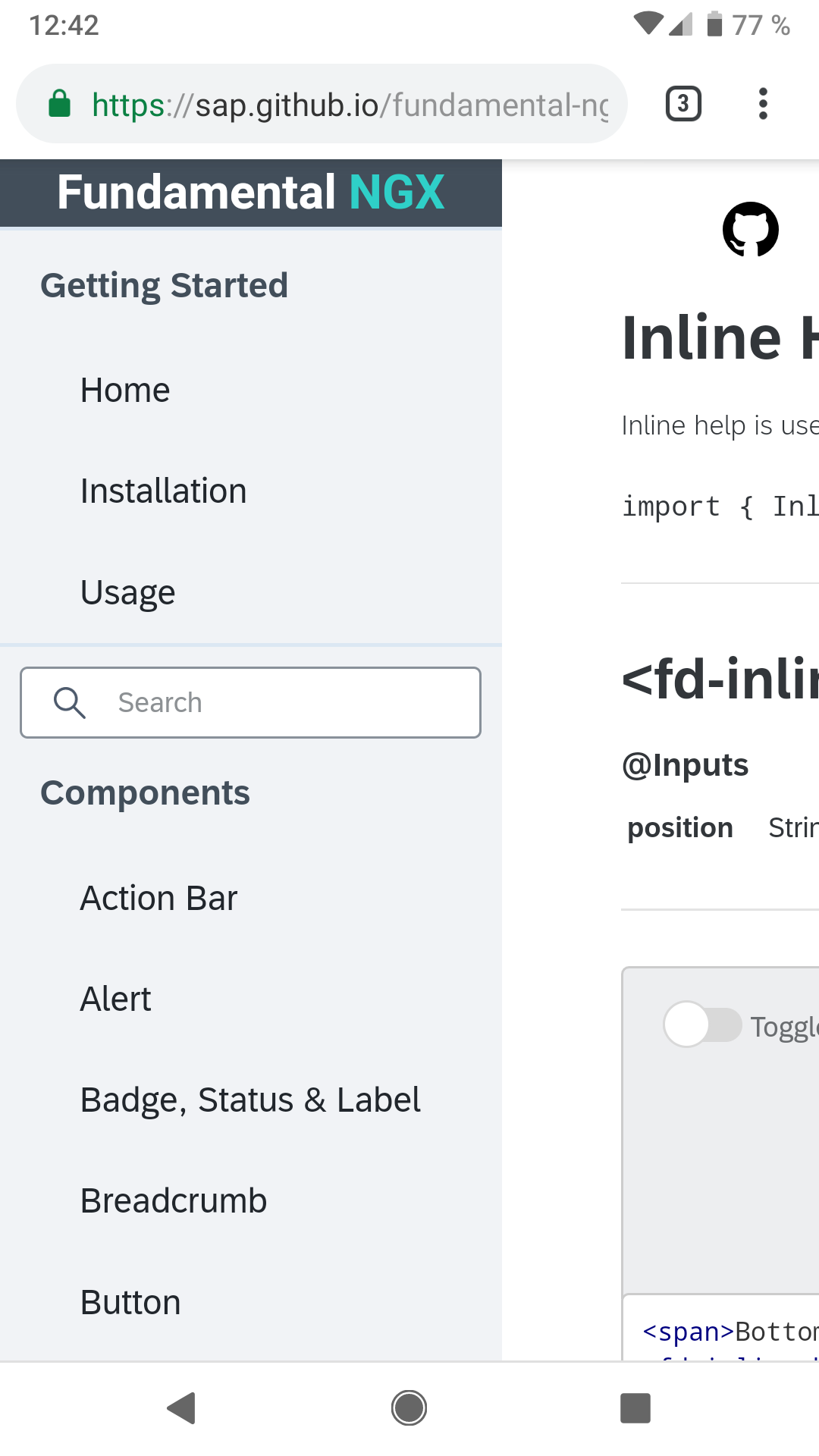Tap the green padlock security icon

pyautogui.click(x=59, y=104)
